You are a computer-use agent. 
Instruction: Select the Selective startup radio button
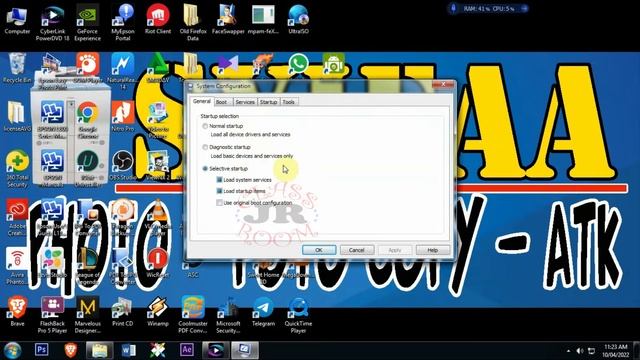point(205,169)
